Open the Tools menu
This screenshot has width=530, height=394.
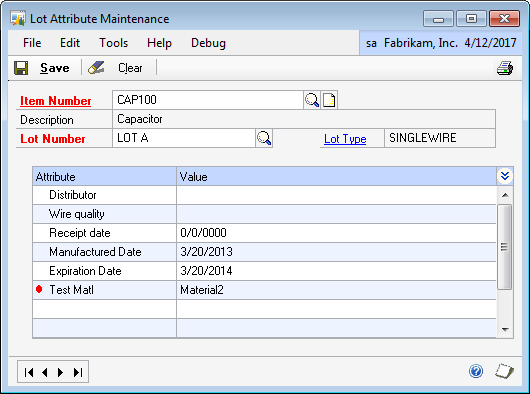[114, 43]
